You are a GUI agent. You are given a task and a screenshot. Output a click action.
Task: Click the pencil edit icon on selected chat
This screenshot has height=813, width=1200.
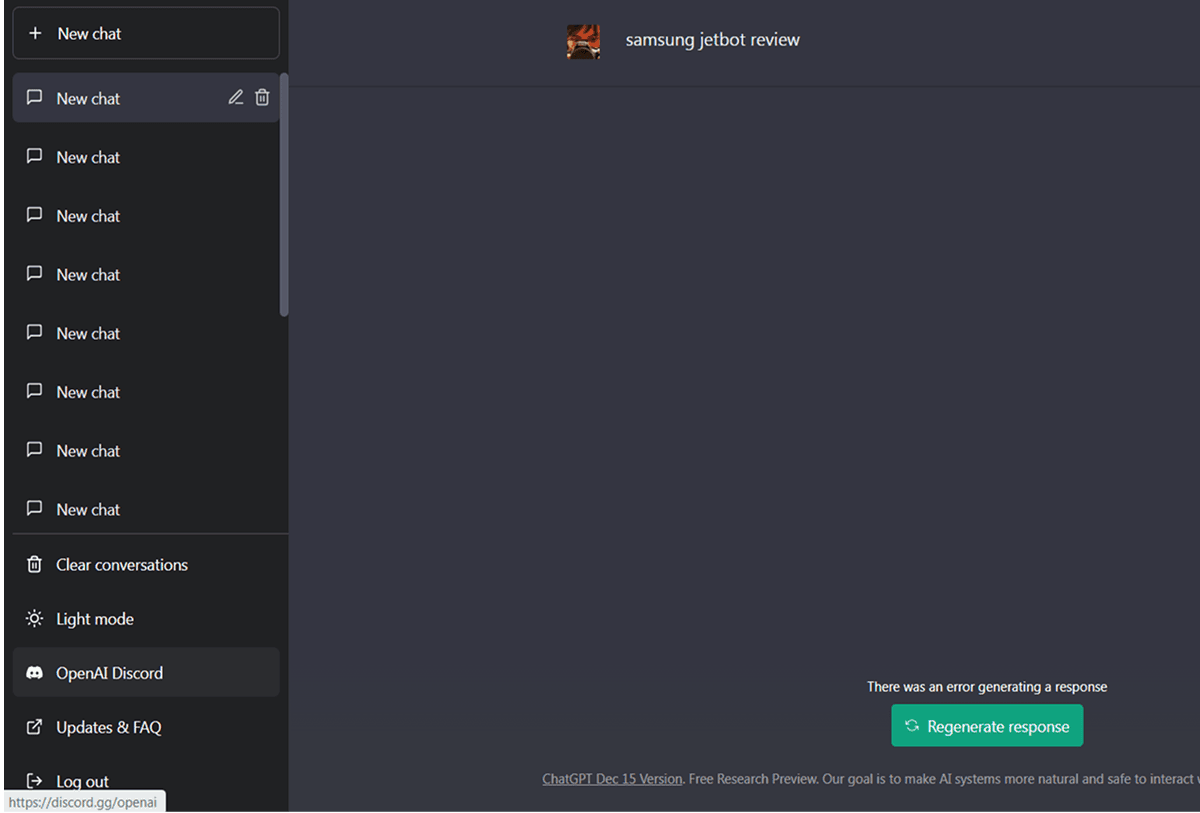coord(236,98)
